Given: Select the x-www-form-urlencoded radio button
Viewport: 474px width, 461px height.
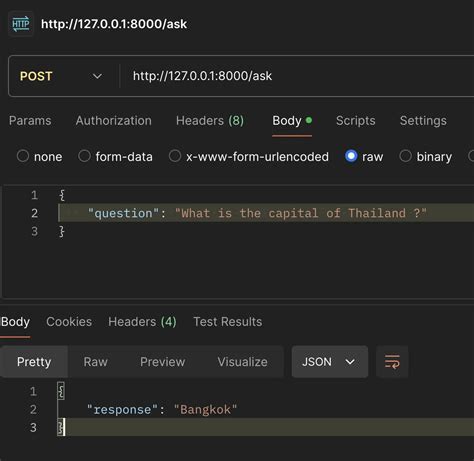Looking at the screenshot, I should [175, 156].
